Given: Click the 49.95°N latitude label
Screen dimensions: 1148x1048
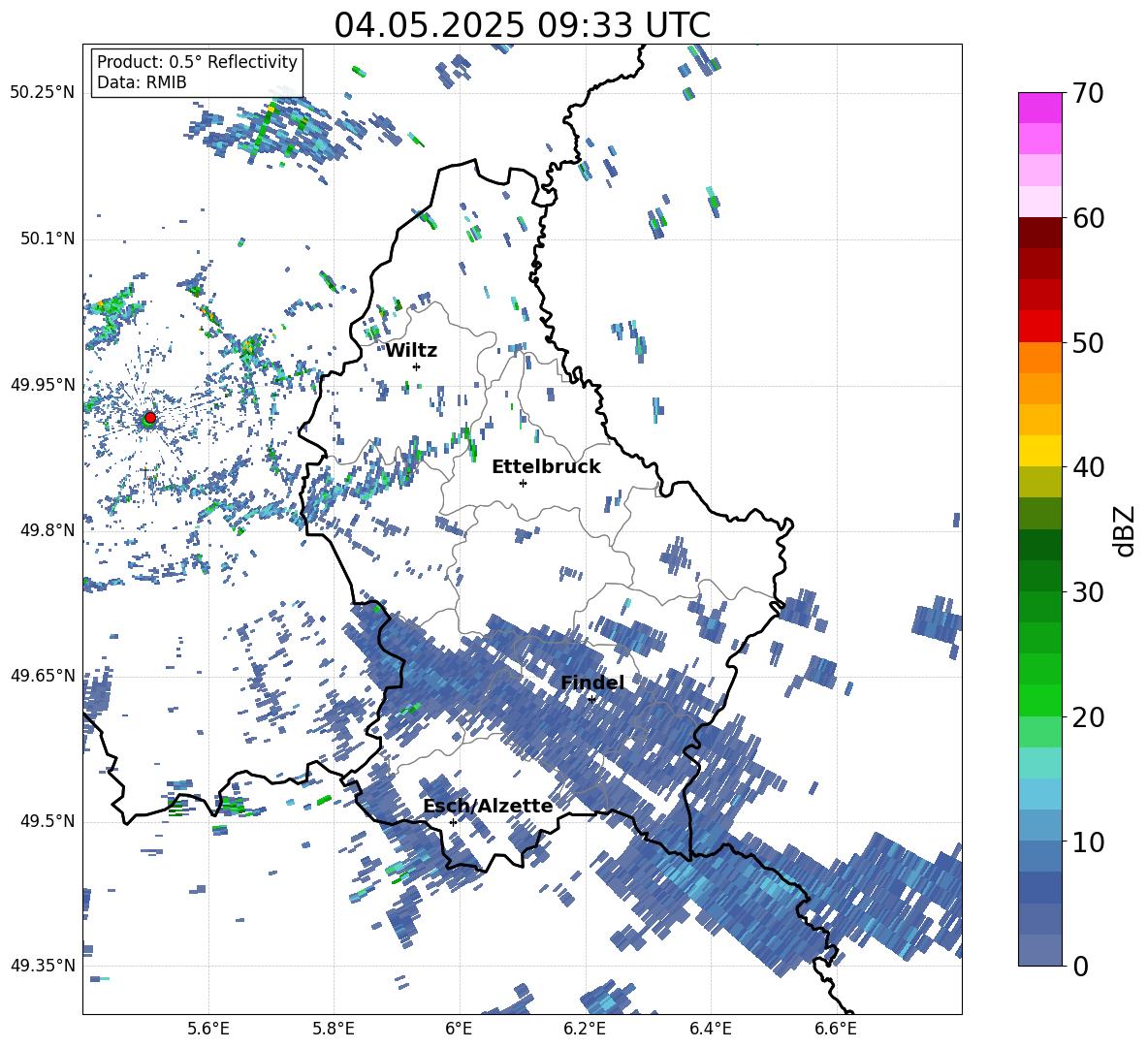Looking at the screenshot, I should click(43, 385).
